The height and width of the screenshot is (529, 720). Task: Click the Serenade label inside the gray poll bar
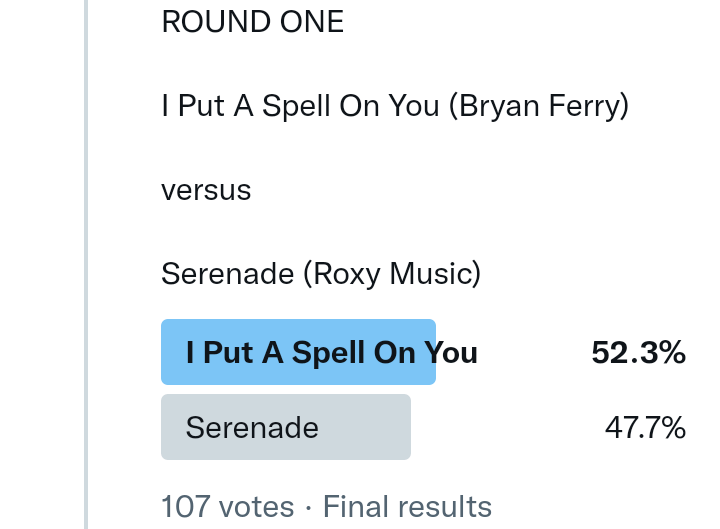252,428
